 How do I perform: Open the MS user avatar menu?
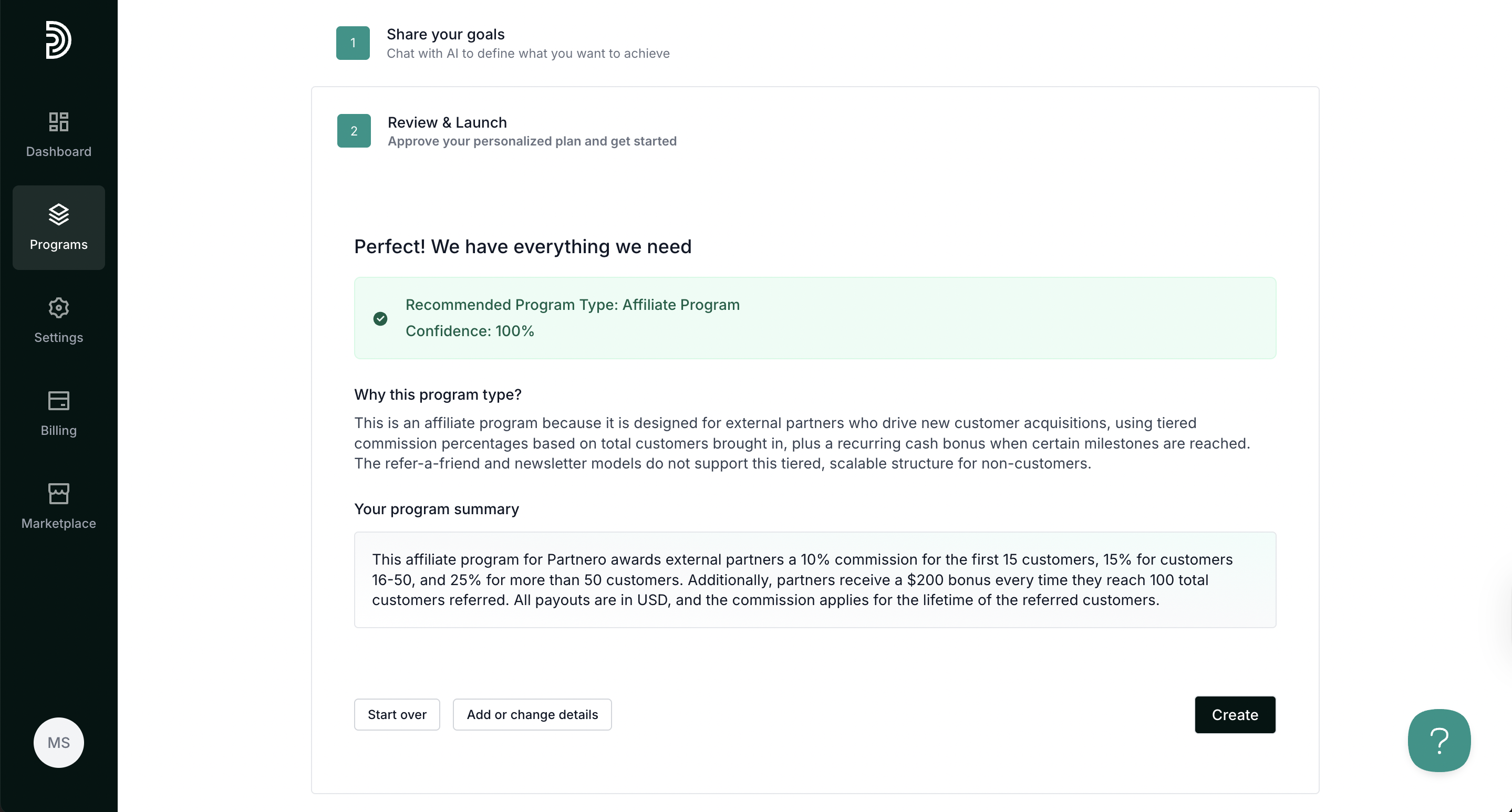click(59, 743)
